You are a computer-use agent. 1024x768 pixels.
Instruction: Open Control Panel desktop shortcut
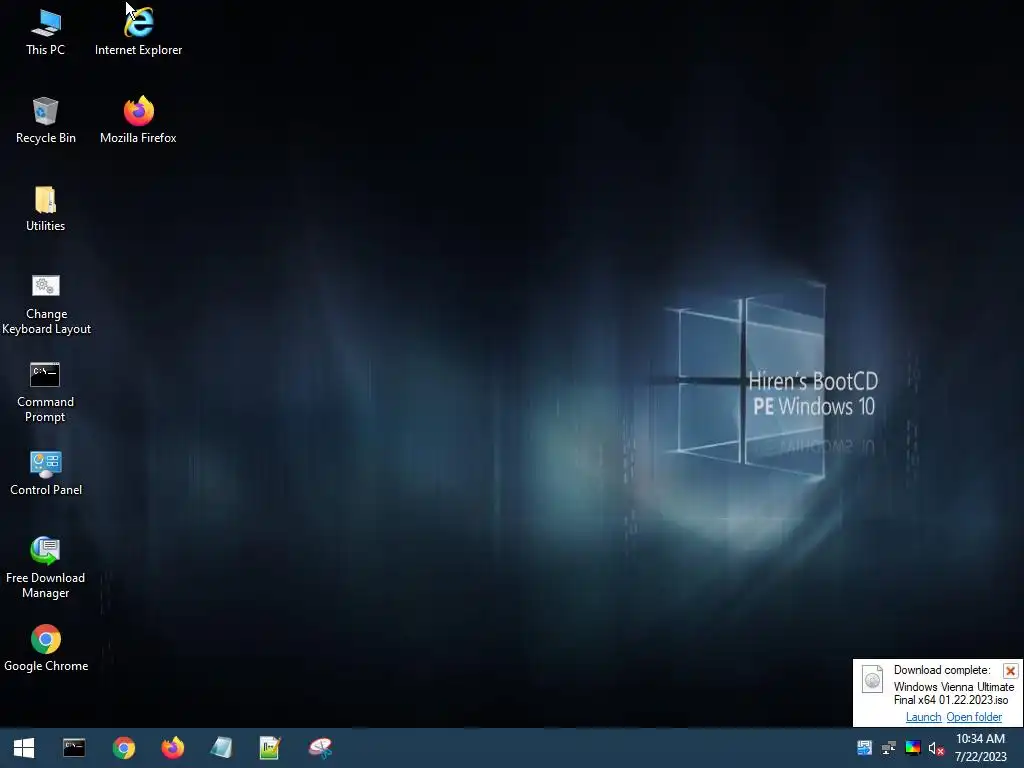(x=46, y=473)
